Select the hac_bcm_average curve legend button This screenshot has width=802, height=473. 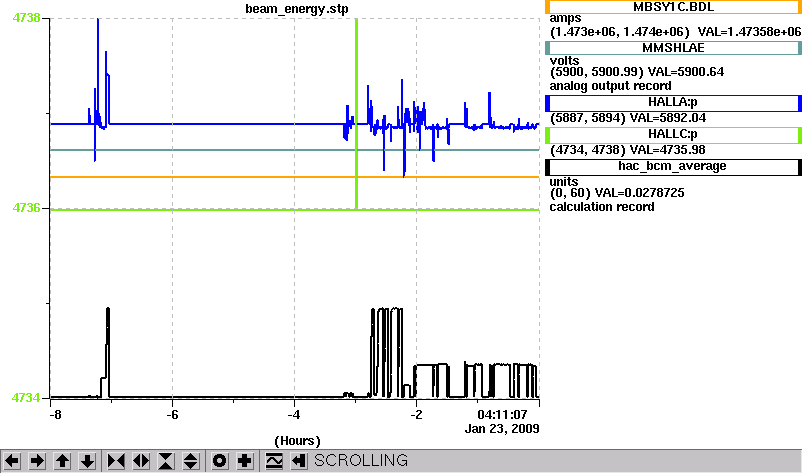point(673,167)
